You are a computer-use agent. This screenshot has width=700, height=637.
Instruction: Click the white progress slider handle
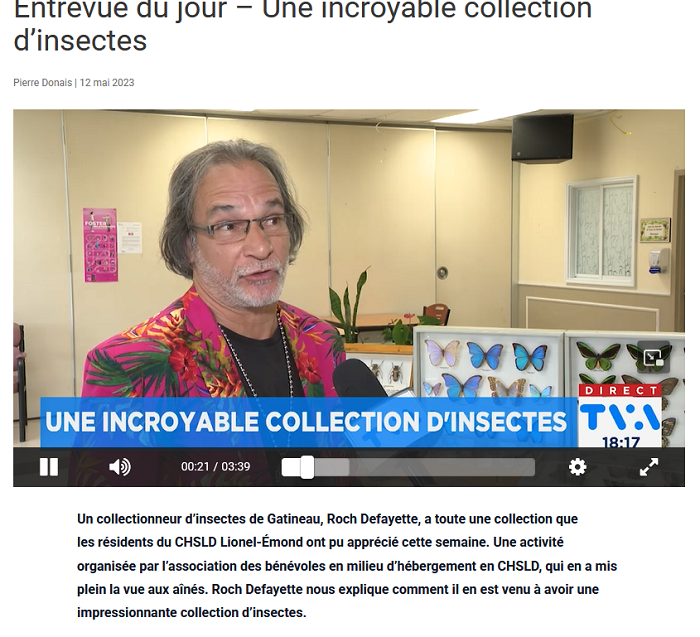[x=307, y=467]
